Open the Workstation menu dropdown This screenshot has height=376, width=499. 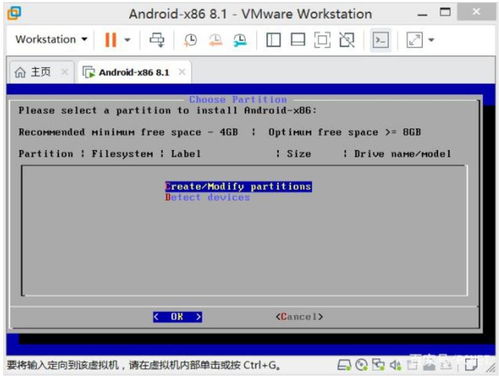(x=51, y=39)
